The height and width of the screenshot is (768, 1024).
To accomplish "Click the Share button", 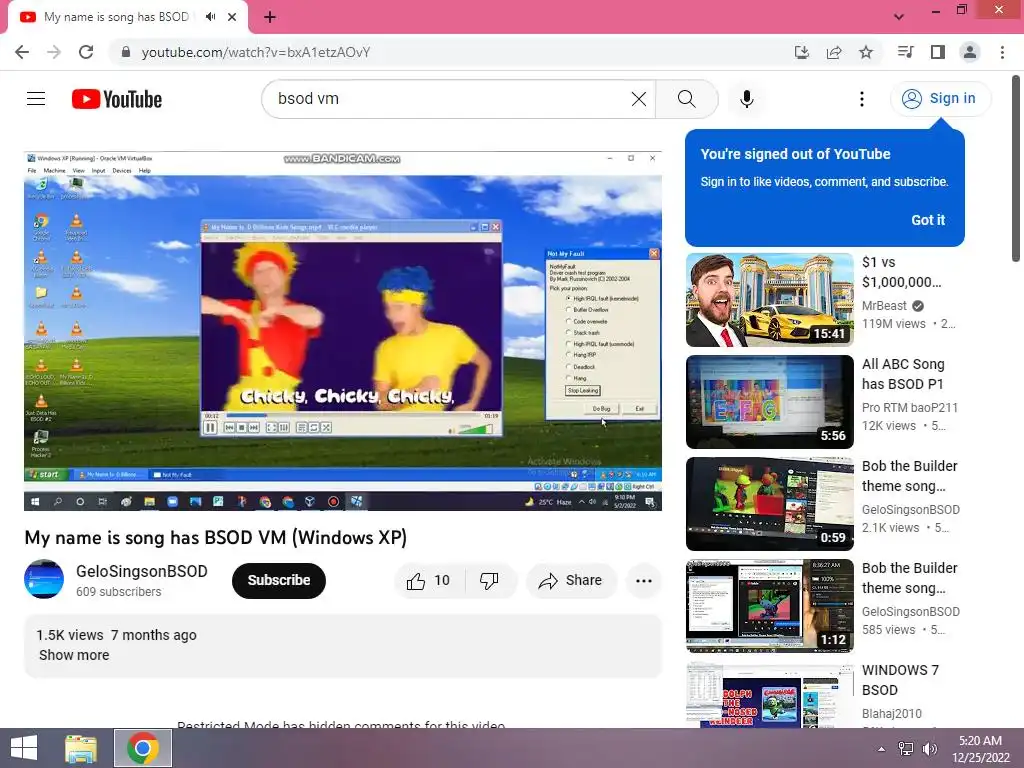I will 571,581.
